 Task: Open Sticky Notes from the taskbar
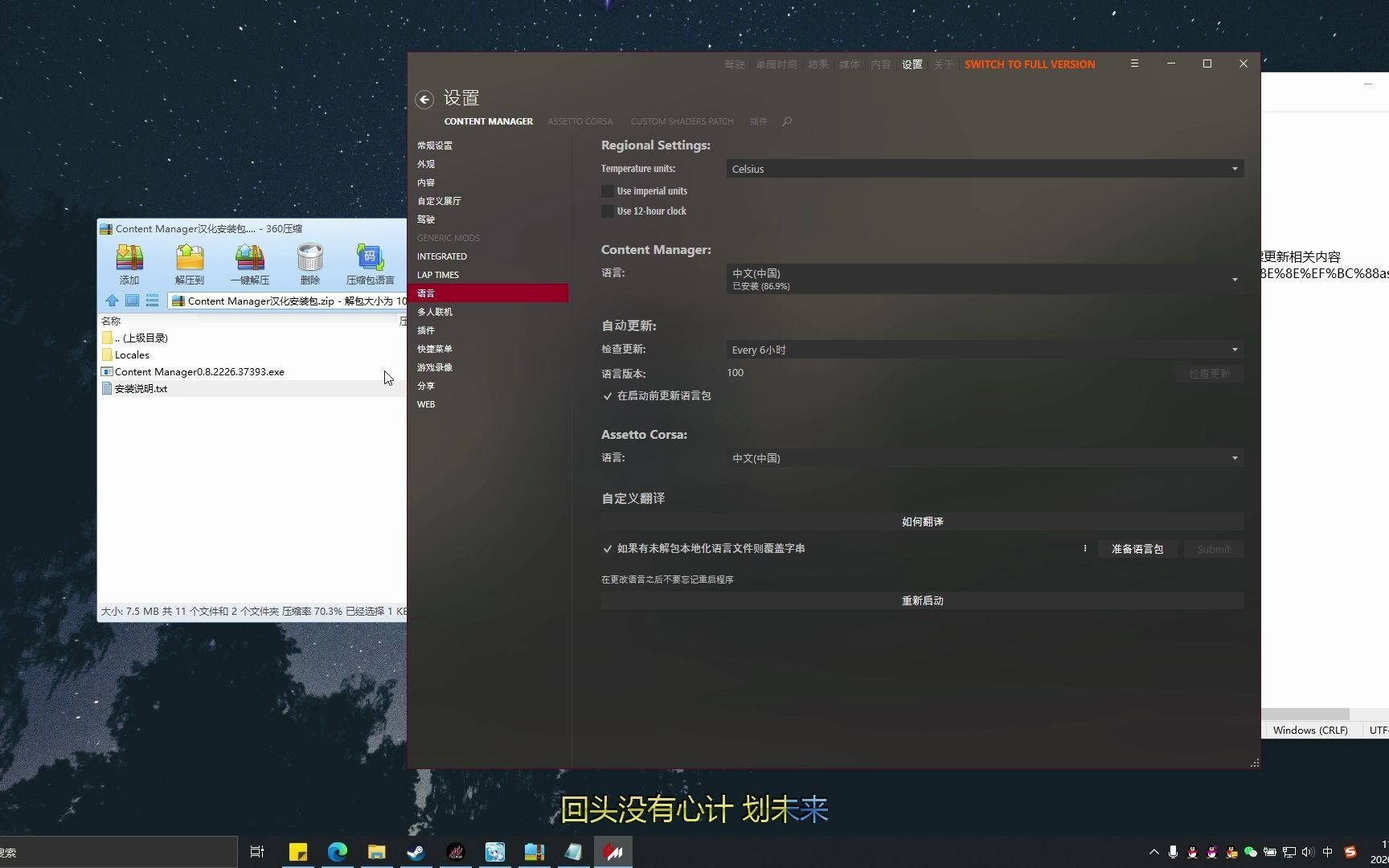298,852
